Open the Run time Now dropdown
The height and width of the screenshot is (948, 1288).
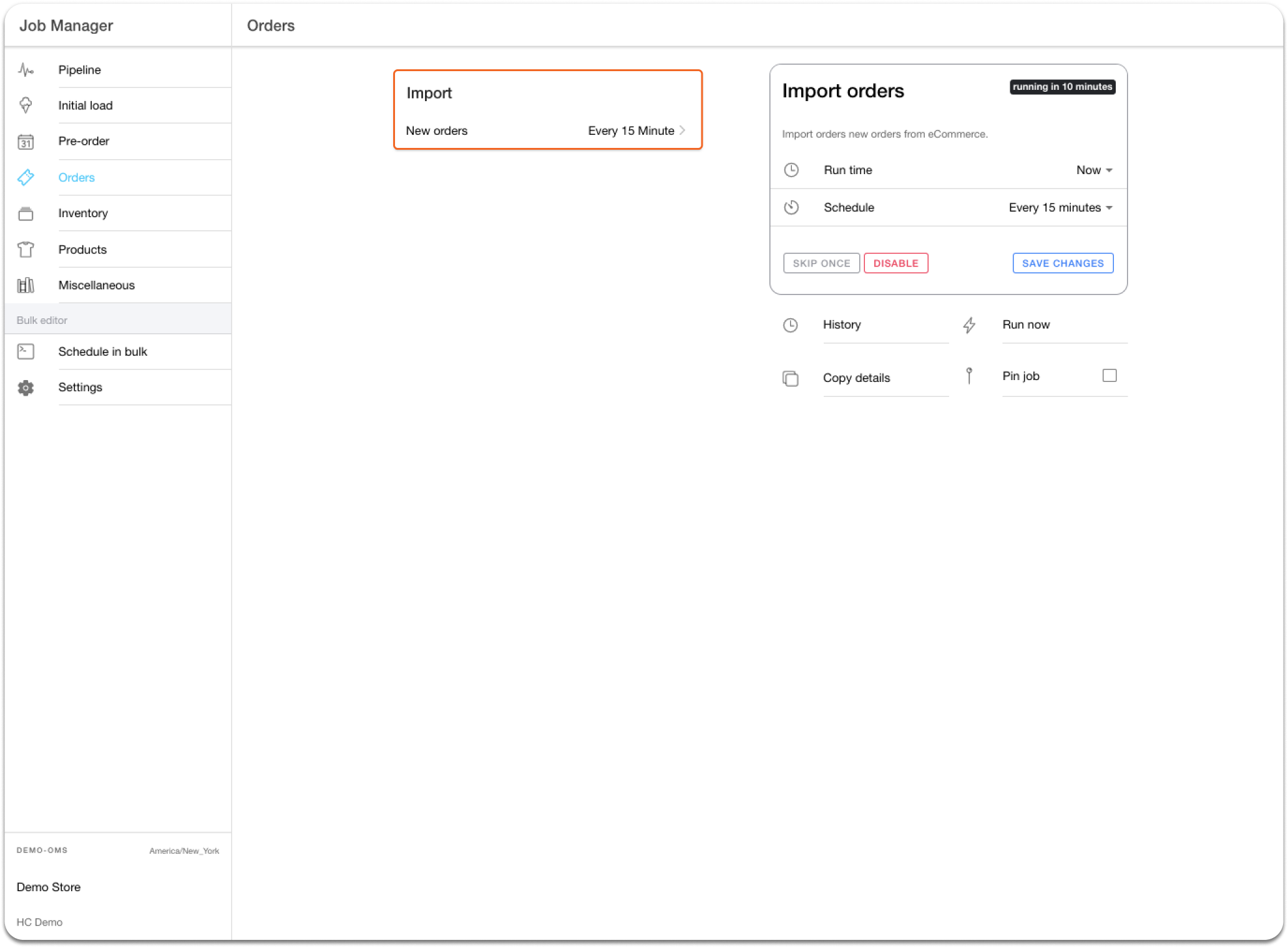1094,170
